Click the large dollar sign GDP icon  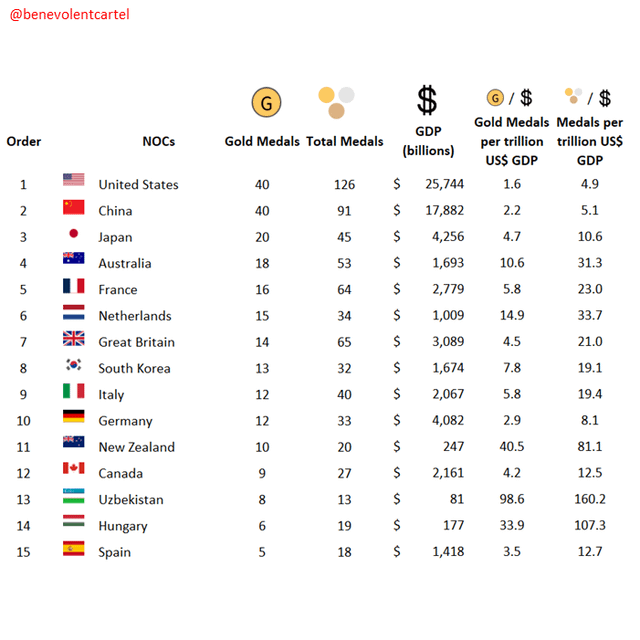point(427,100)
